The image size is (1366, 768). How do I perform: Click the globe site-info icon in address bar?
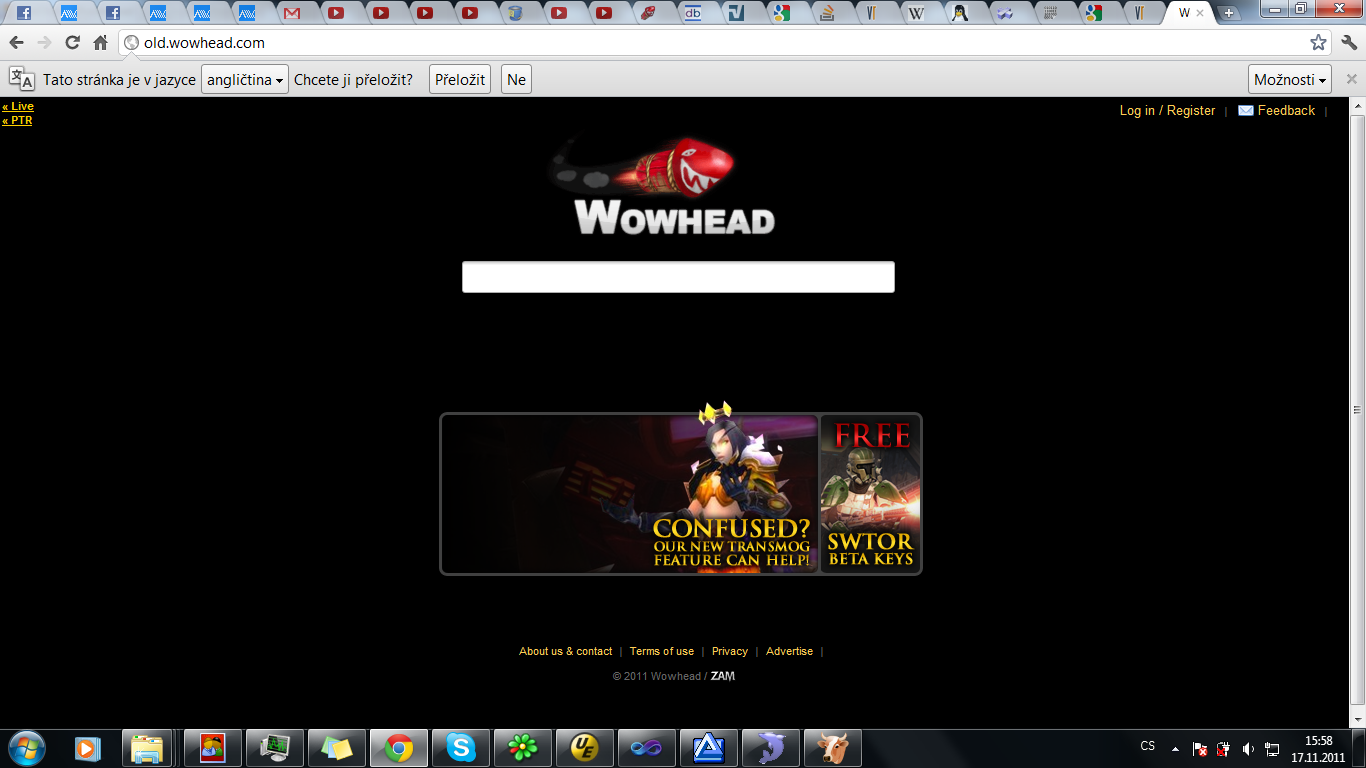click(x=131, y=43)
